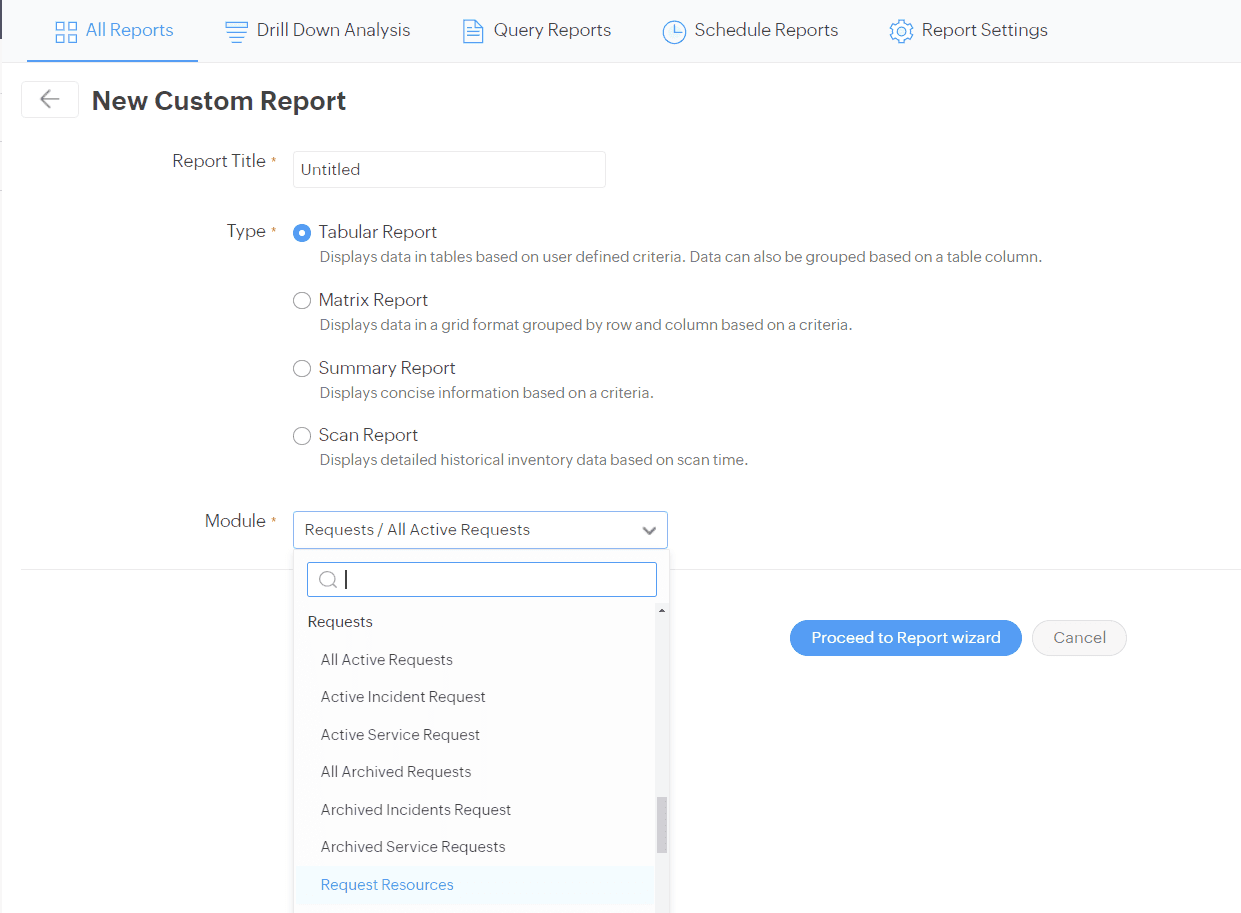Select the Scan Report radio button

302,435
